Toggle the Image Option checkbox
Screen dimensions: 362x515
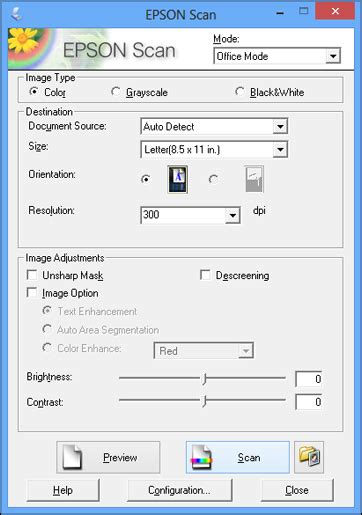(63, 293)
